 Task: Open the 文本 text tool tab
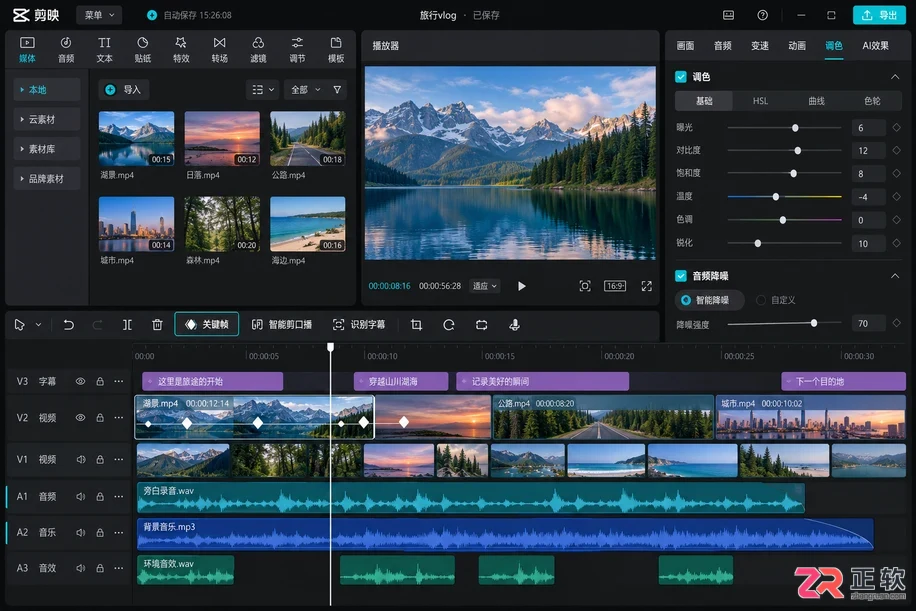105,49
